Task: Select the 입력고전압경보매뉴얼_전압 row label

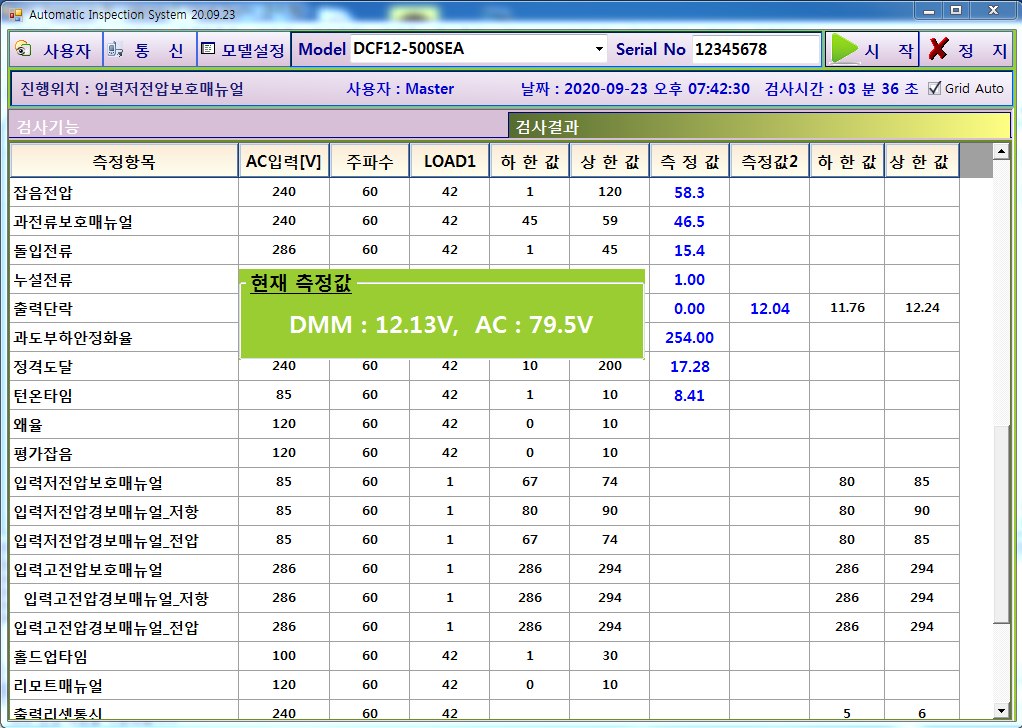Action: (x=106, y=628)
